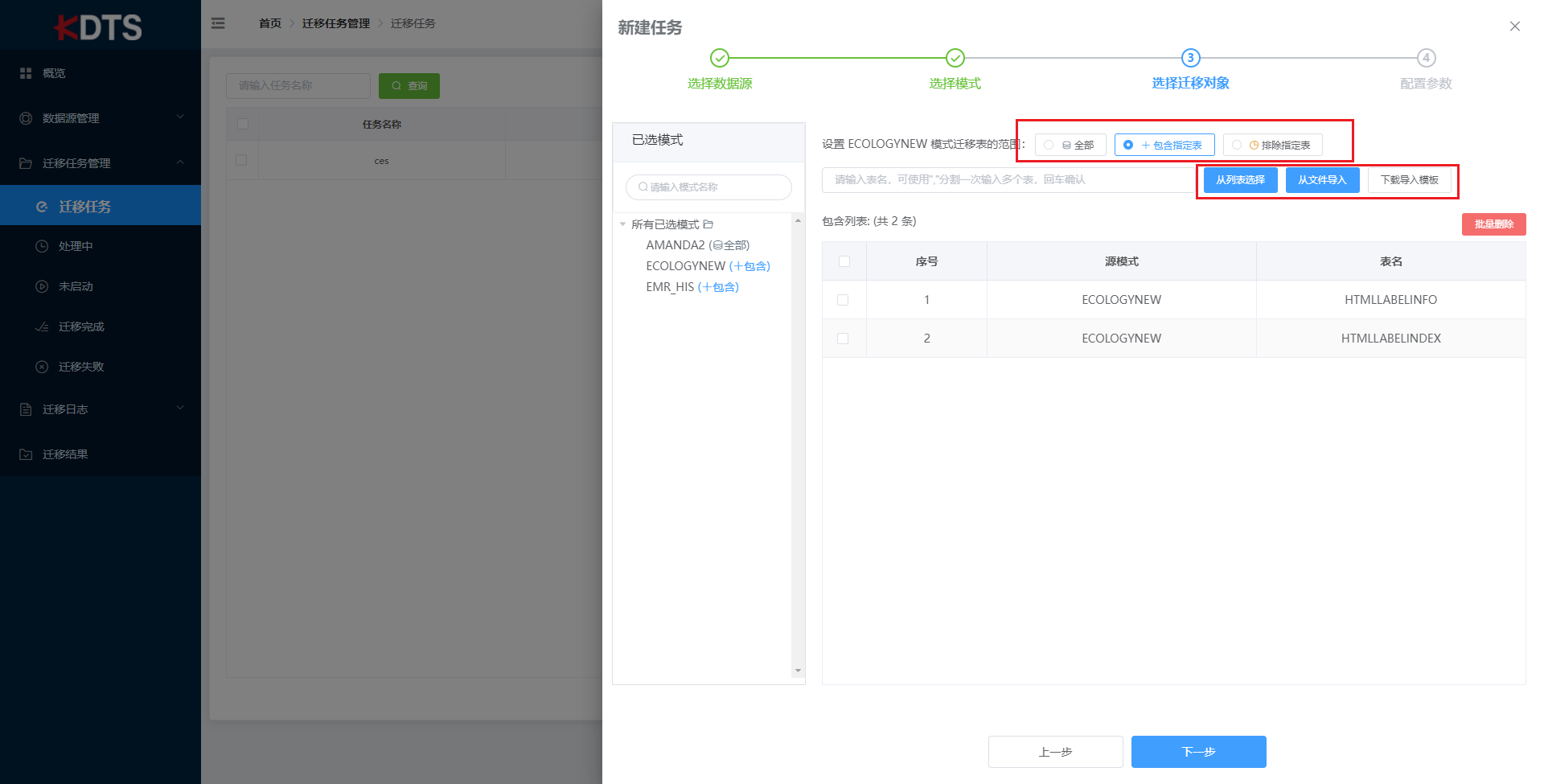The width and height of the screenshot is (1544, 784).
Task: Click the 批量删除 button
Action: click(1493, 224)
